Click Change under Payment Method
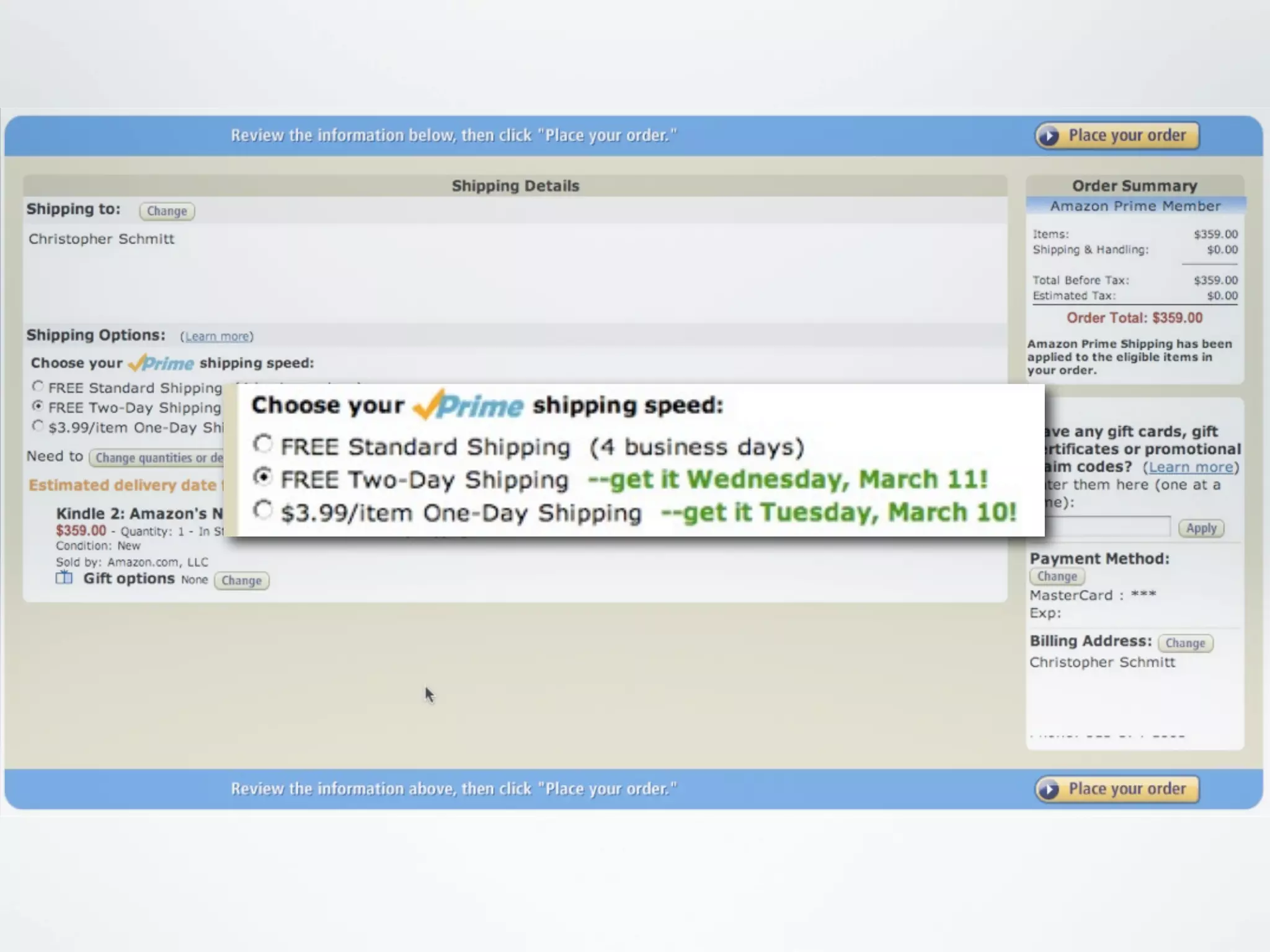 [x=1057, y=576]
